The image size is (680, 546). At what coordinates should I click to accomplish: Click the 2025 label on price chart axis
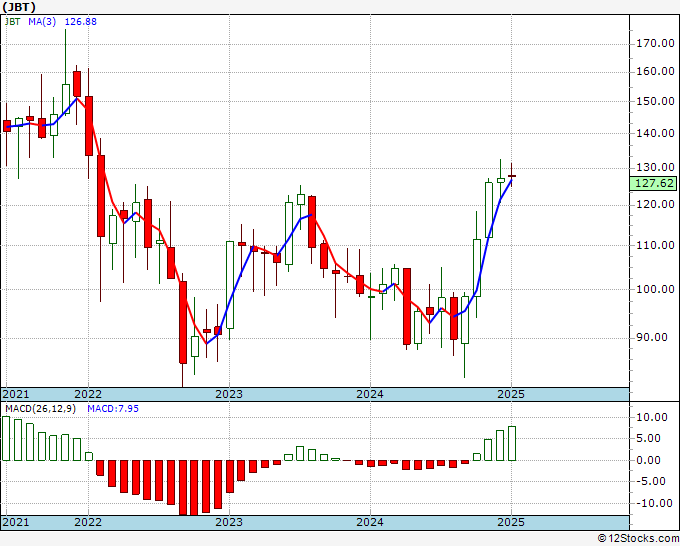point(511,394)
